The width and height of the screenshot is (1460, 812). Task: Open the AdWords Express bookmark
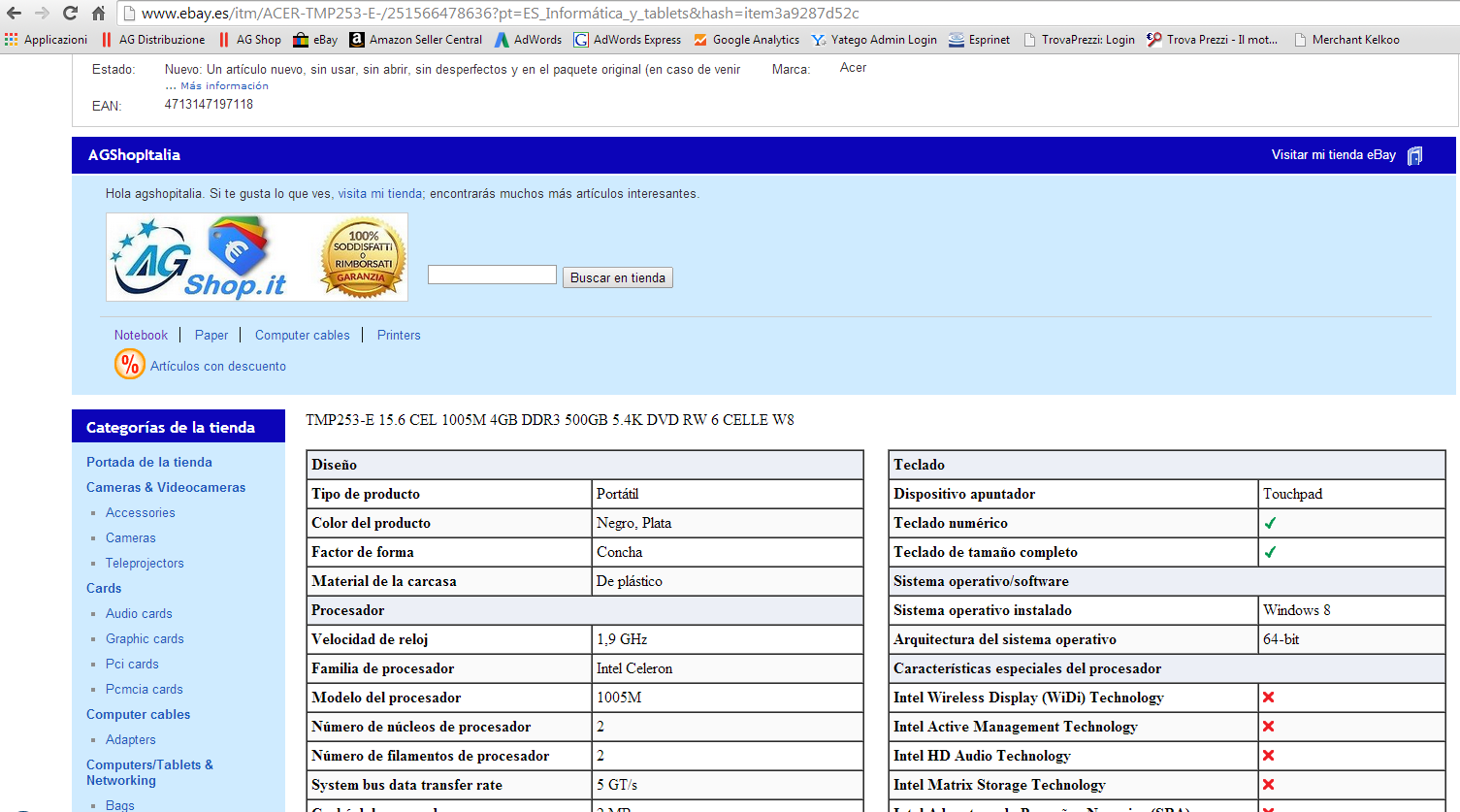(x=628, y=40)
